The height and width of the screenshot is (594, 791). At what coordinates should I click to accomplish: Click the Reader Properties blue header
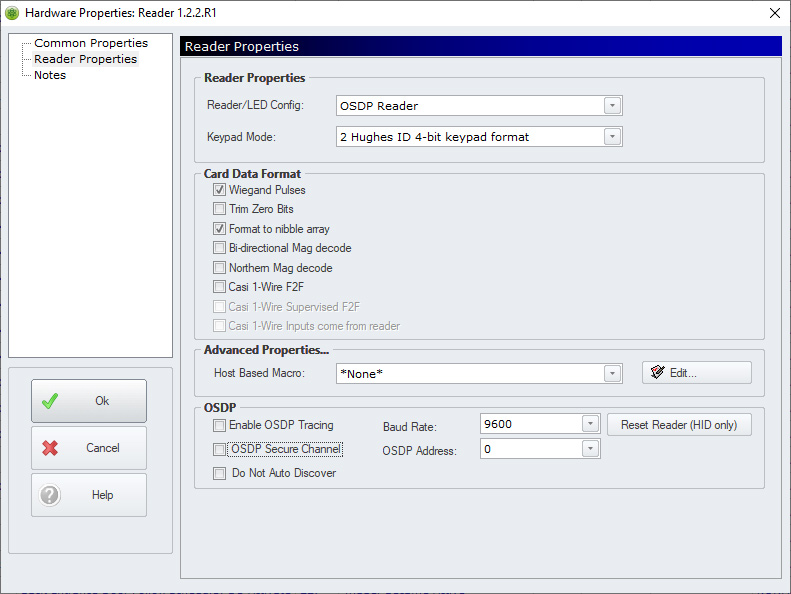tap(481, 46)
